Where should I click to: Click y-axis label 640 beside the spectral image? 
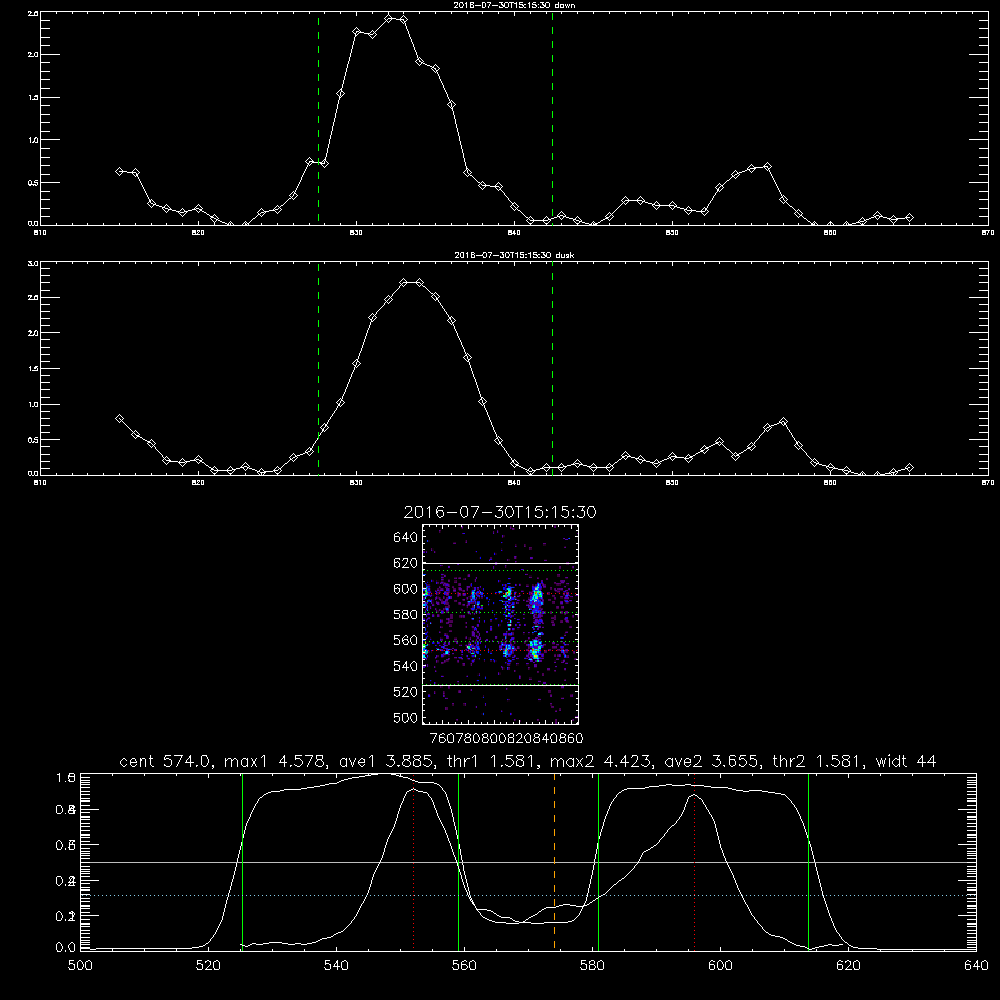pos(406,538)
